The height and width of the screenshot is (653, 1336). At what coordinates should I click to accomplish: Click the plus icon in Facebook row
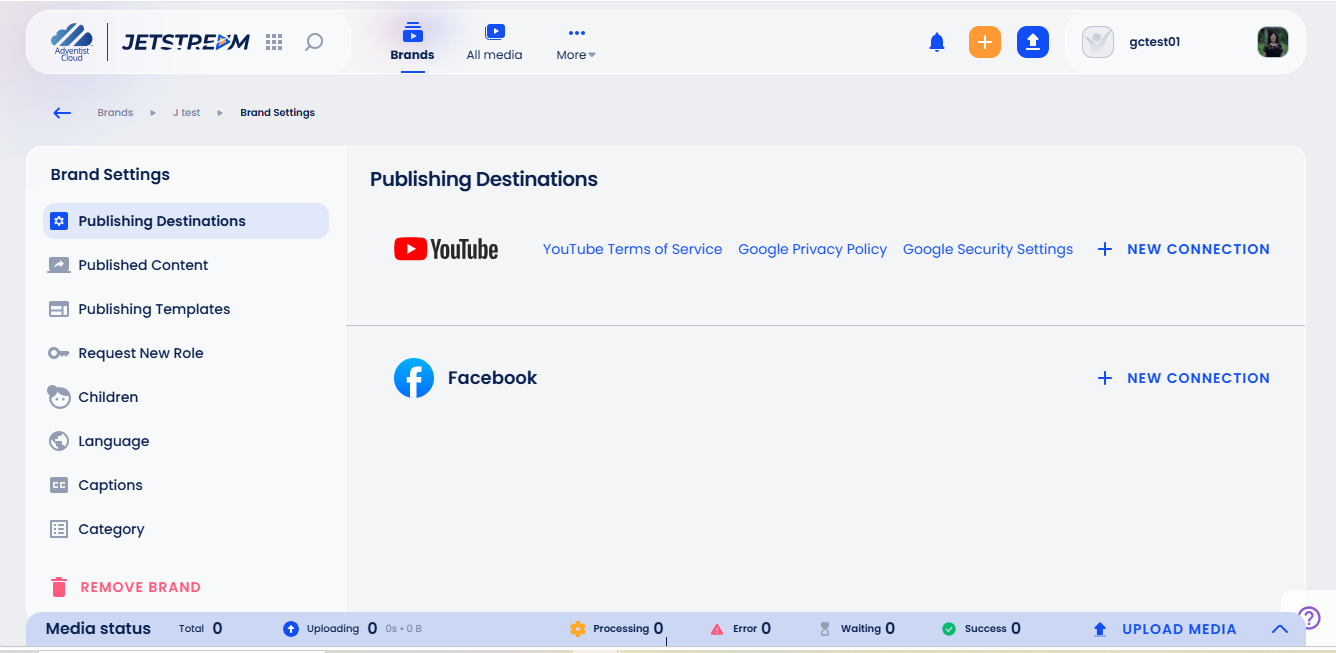pyautogui.click(x=1105, y=378)
